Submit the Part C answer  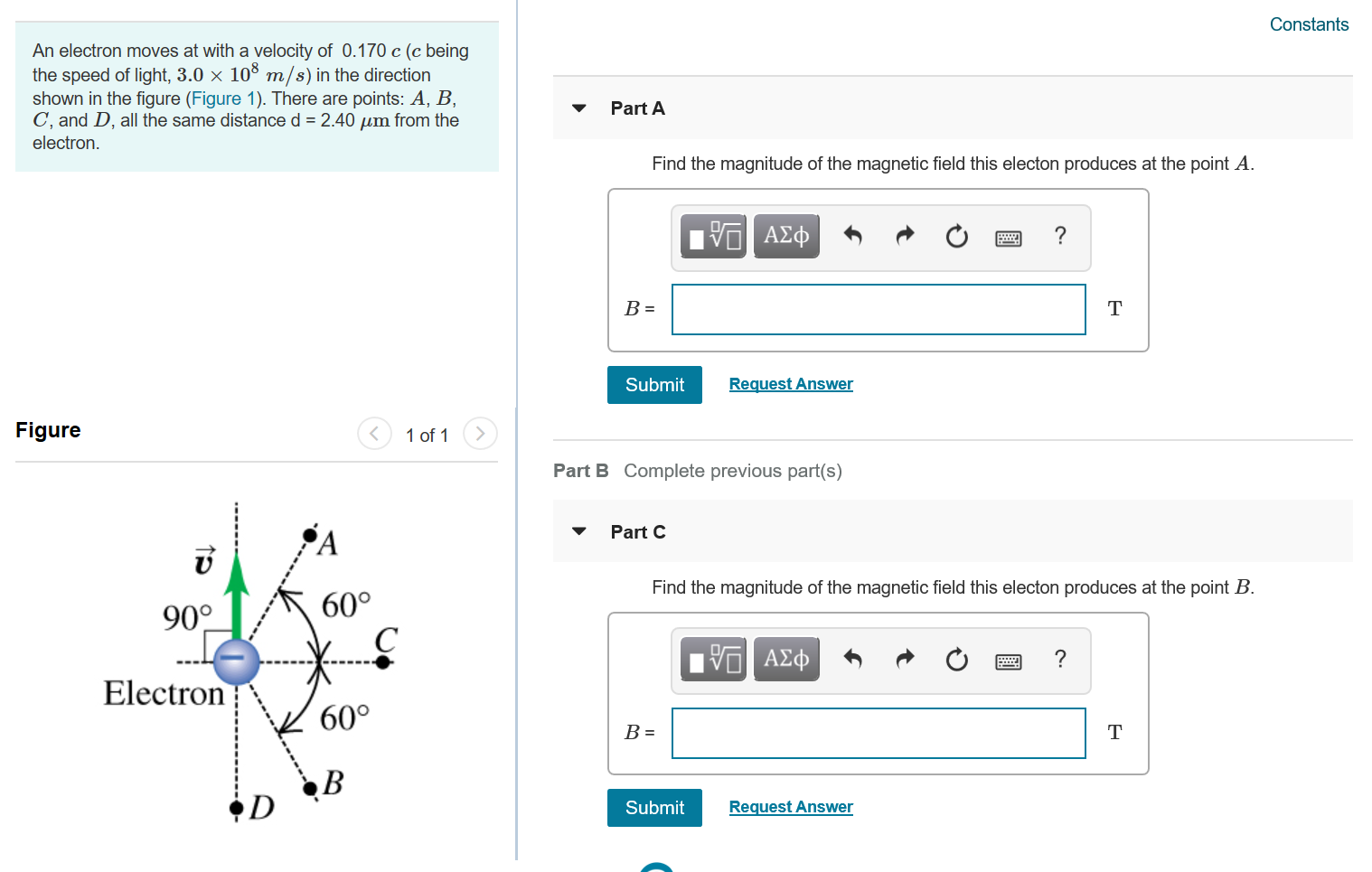click(x=654, y=807)
